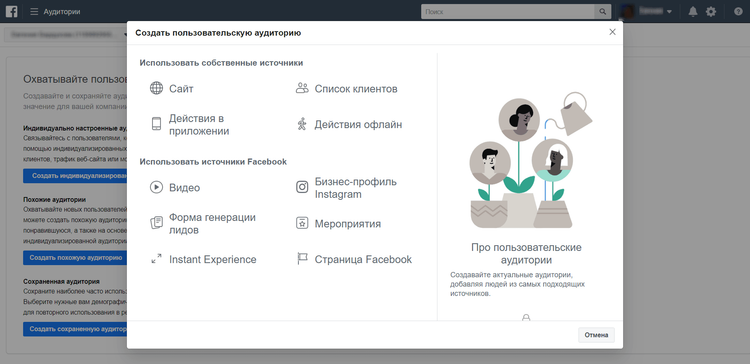Click the Сохраненная аудитория heading behind dialog
The height and width of the screenshot is (364, 750).
pos(61,282)
